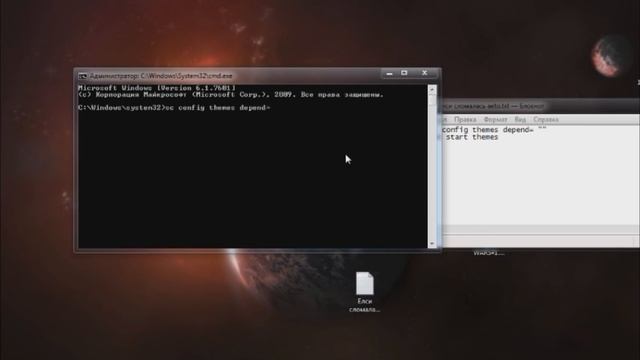Click the cmd prompt line 'sc config themes depend='
Image resolution: width=640 pixels, height=360 pixels.
pos(174,108)
